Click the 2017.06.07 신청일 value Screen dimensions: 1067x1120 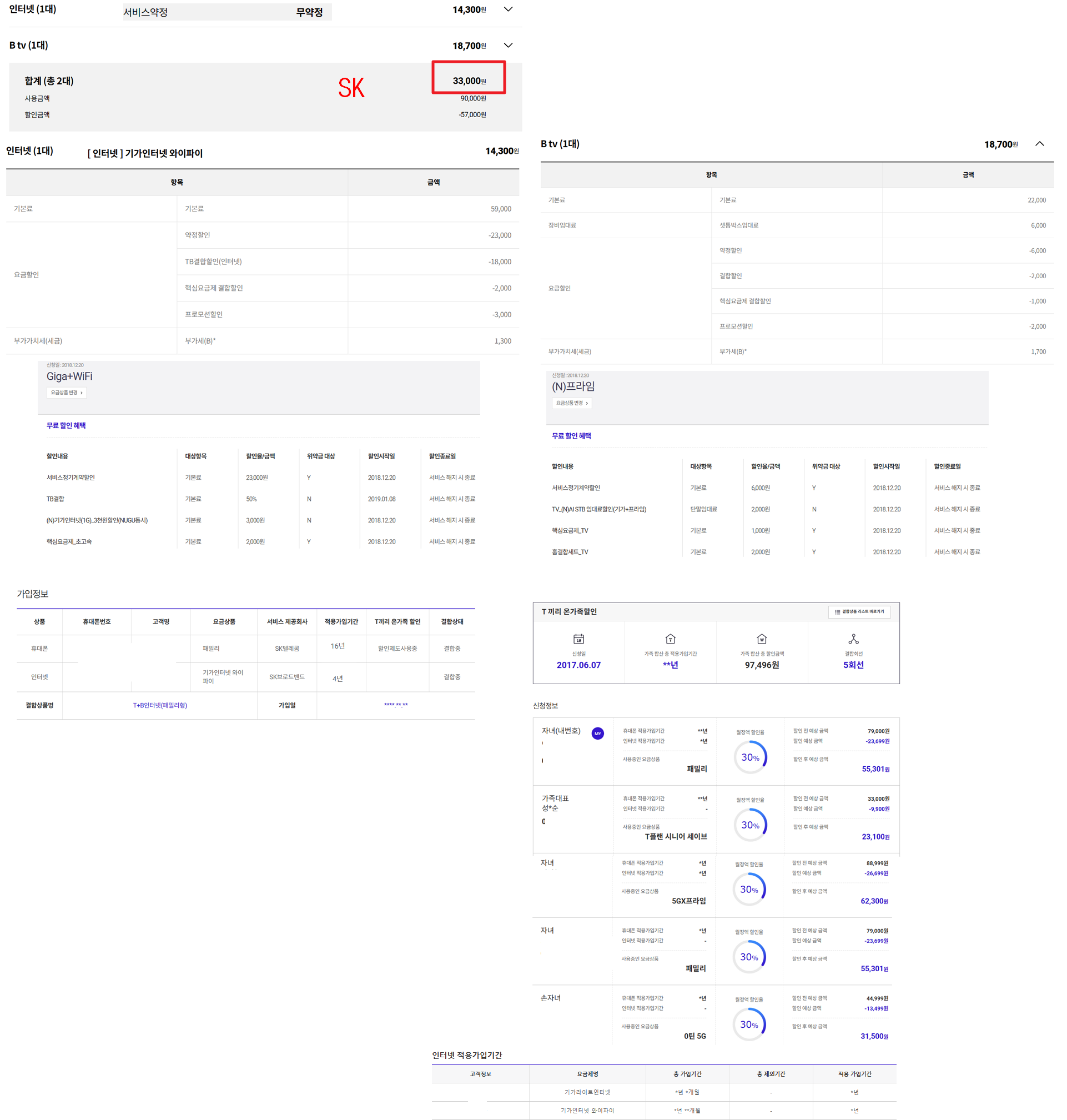(578, 665)
